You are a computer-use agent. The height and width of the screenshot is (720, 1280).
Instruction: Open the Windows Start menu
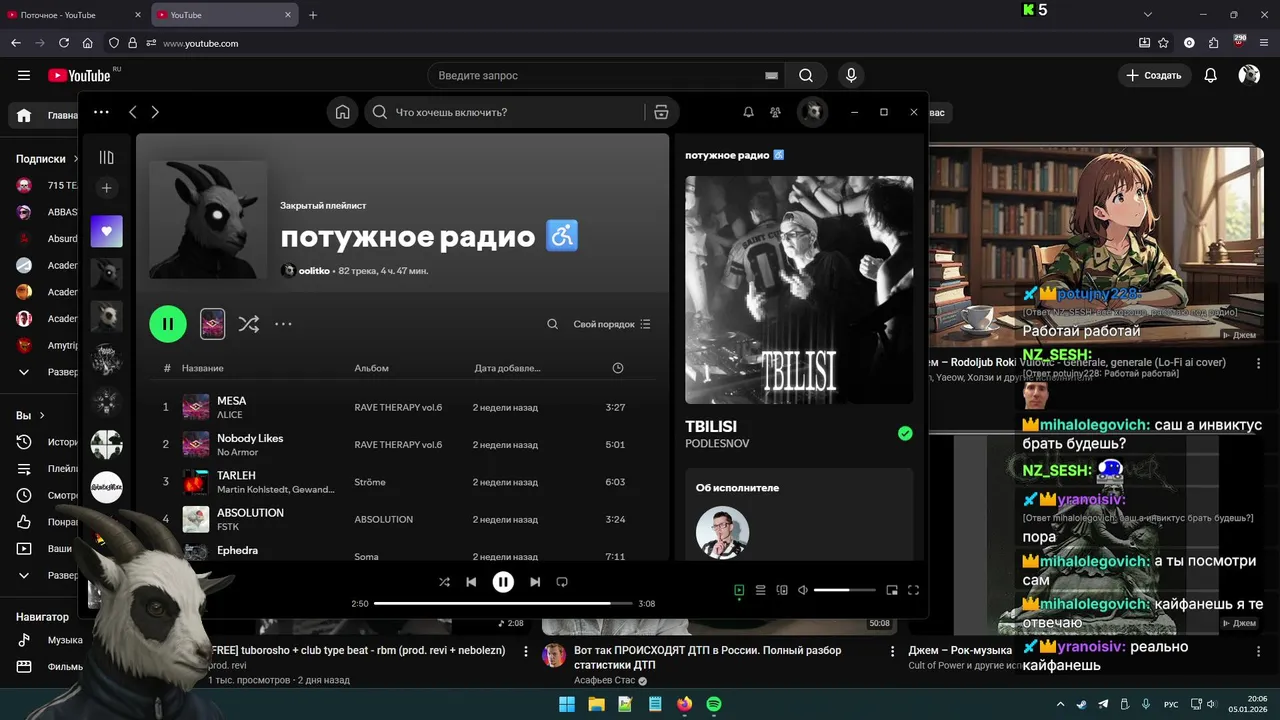point(565,704)
